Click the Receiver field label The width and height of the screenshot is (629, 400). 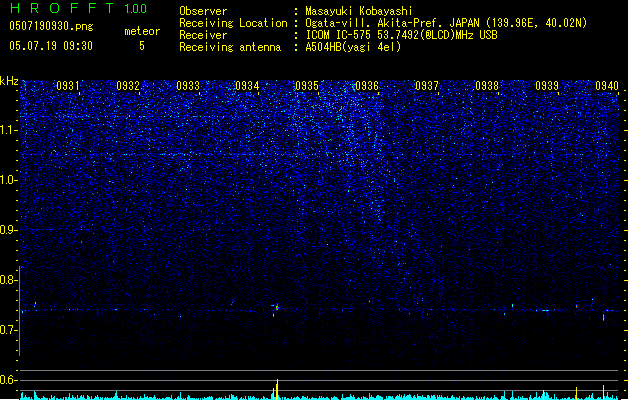click(203, 35)
